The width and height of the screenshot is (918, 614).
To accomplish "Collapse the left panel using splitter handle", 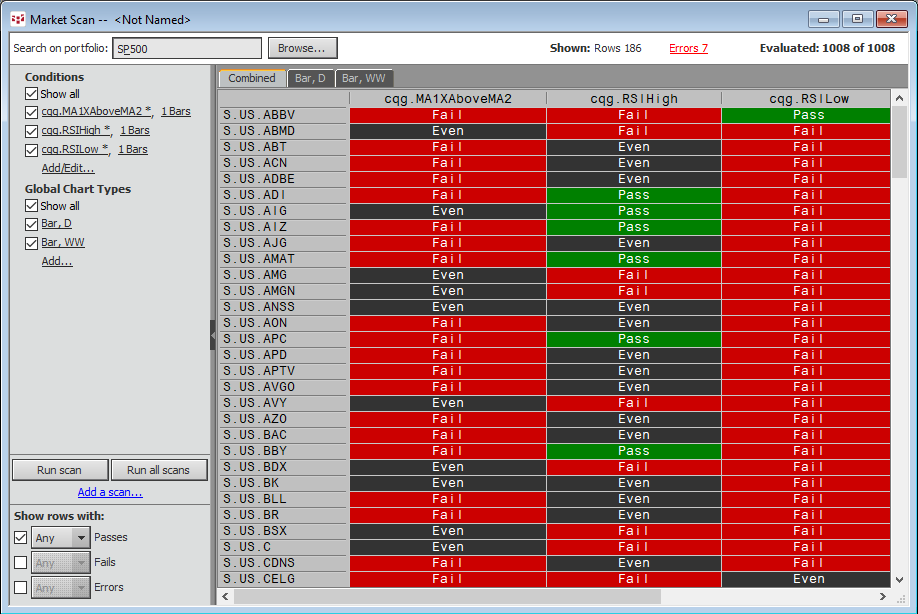I will point(212,335).
